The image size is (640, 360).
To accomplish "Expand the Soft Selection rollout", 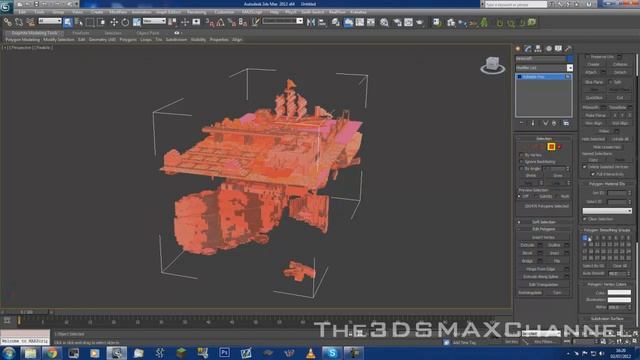I will (x=544, y=222).
